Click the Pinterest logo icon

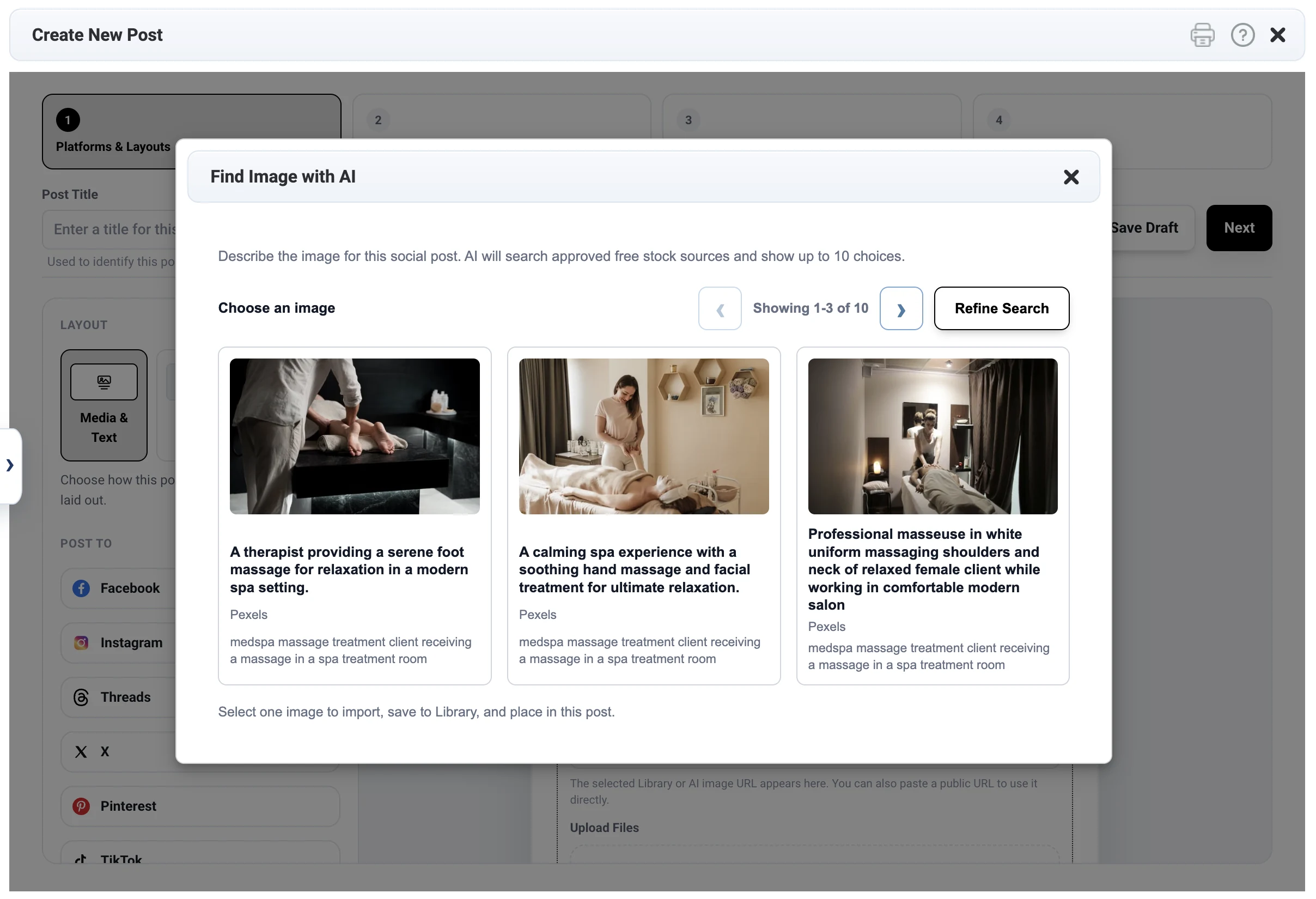81,806
